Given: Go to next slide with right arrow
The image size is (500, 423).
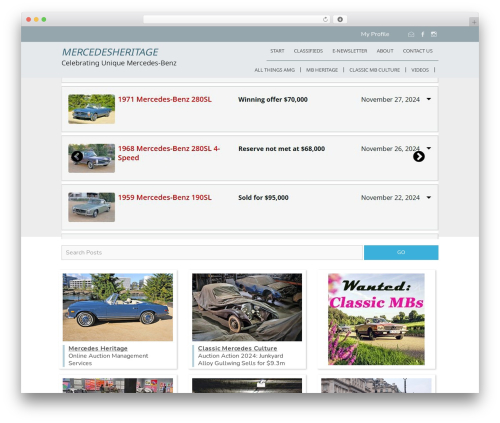Looking at the screenshot, I should pyautogui.click(x=419, y=156).
